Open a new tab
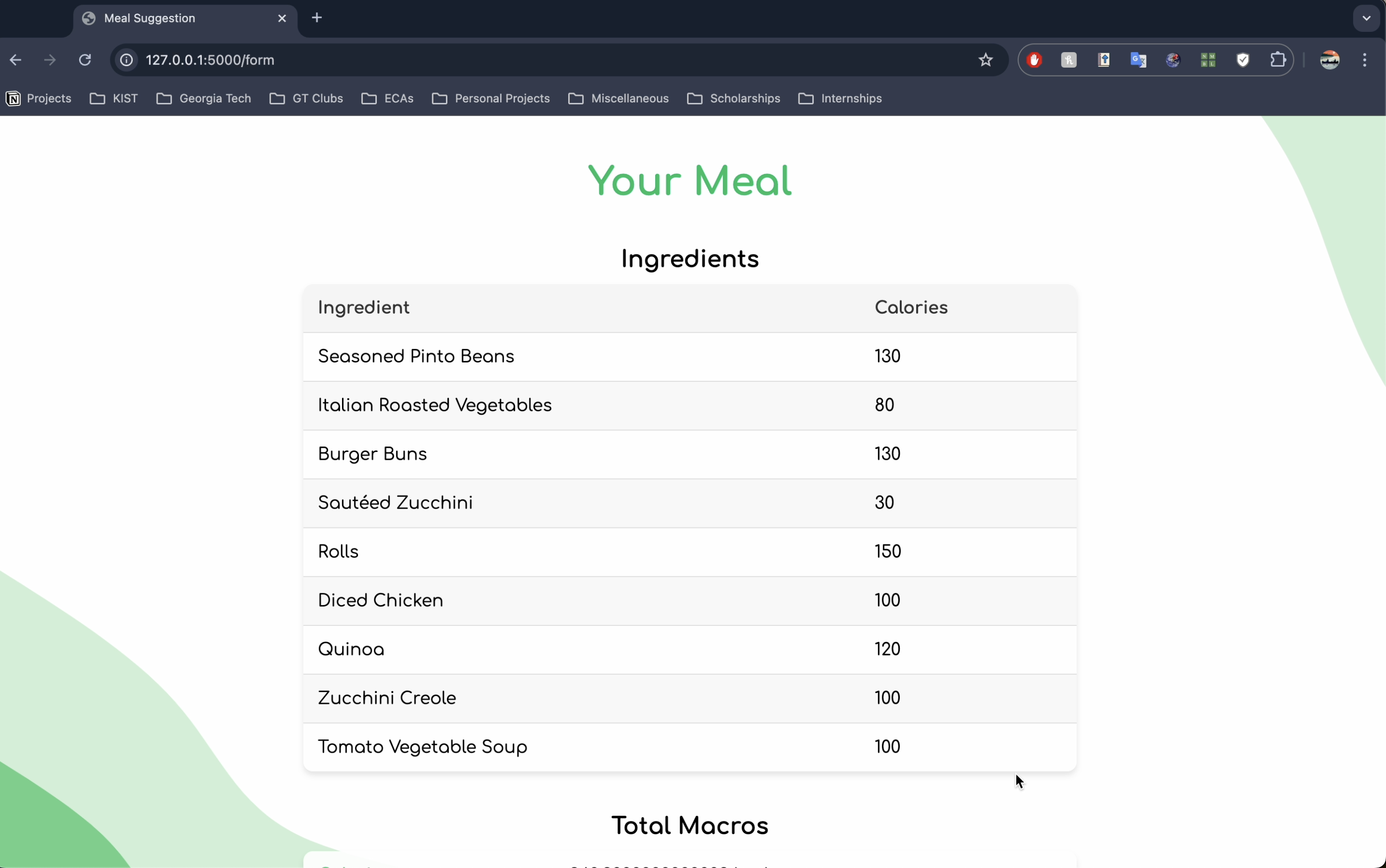Image resolution: width=1386 pixels, height=868 pixels. tap(317, 18)
